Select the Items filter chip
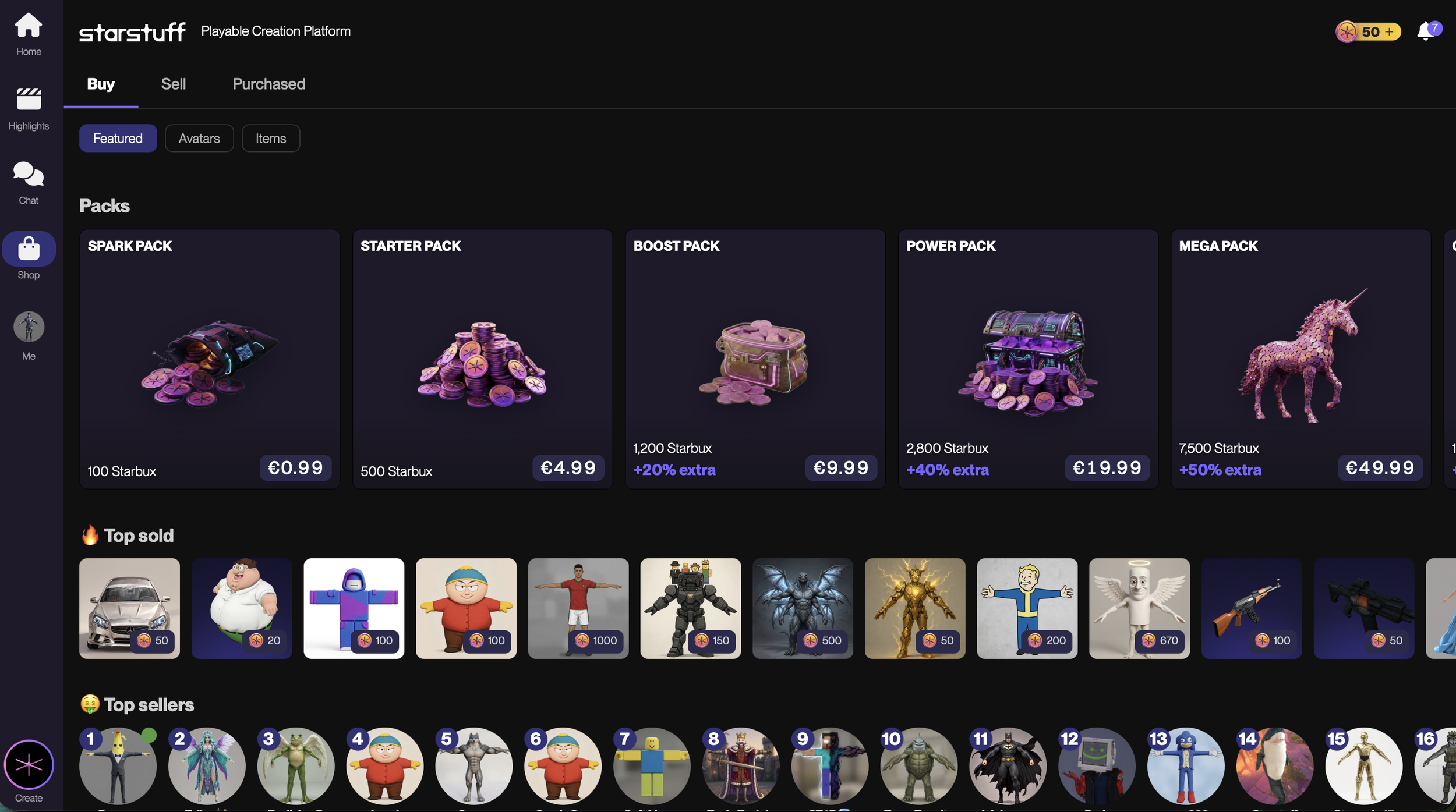1456x812 pixels. point(271,138)
